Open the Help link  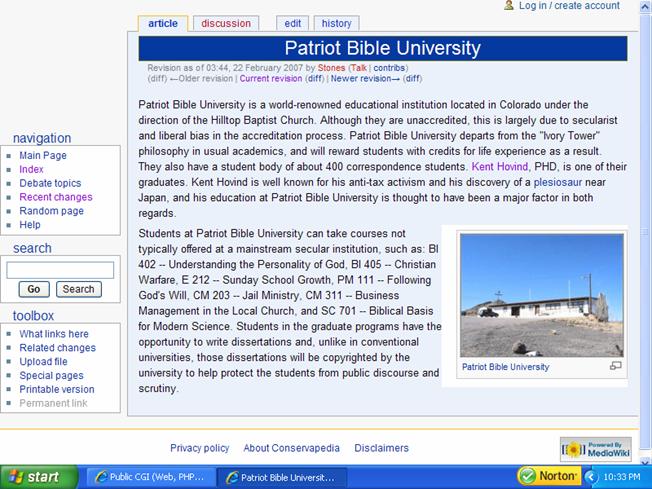pos(30,225)
